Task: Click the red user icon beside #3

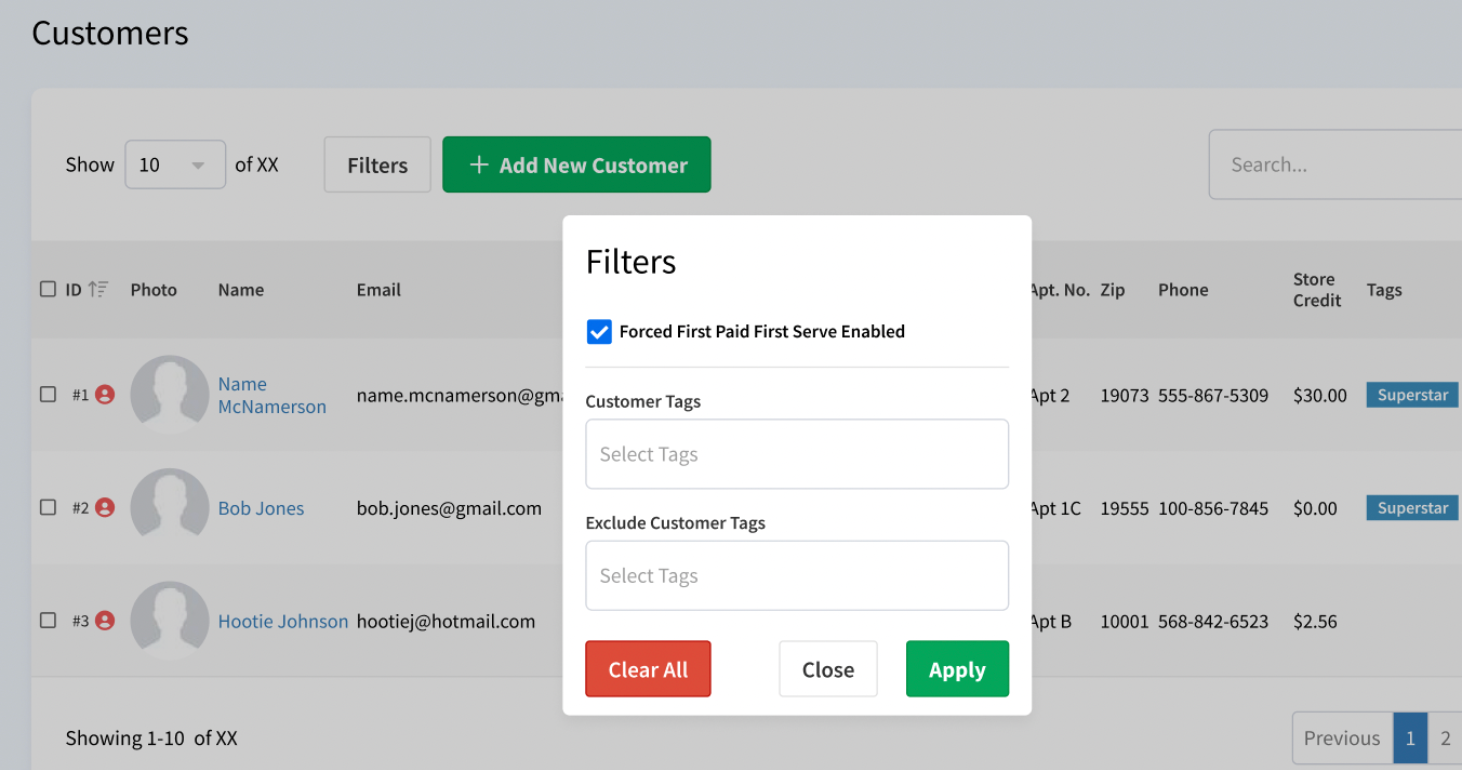Action: (105, 620)
